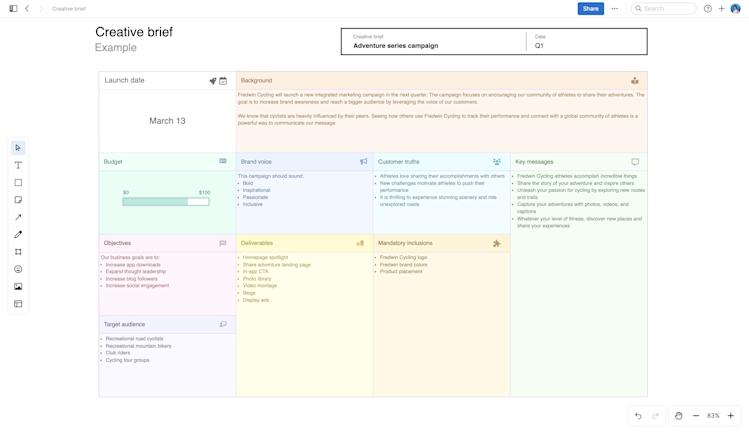Select the 'Launch date' header
749x434 pixels.
[x=124, y=80]
